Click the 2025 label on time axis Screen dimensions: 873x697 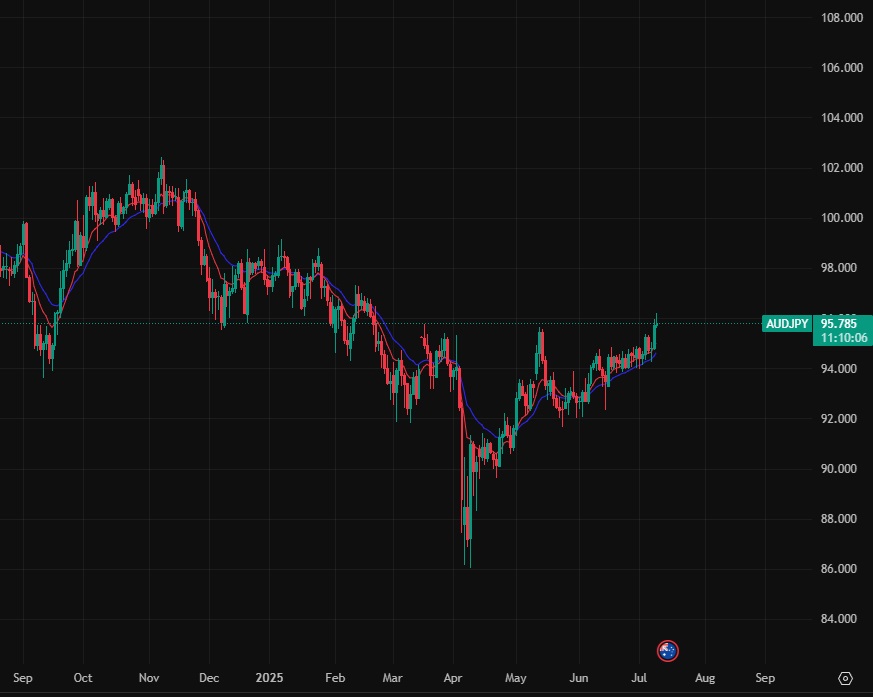[x=269, y=678]
